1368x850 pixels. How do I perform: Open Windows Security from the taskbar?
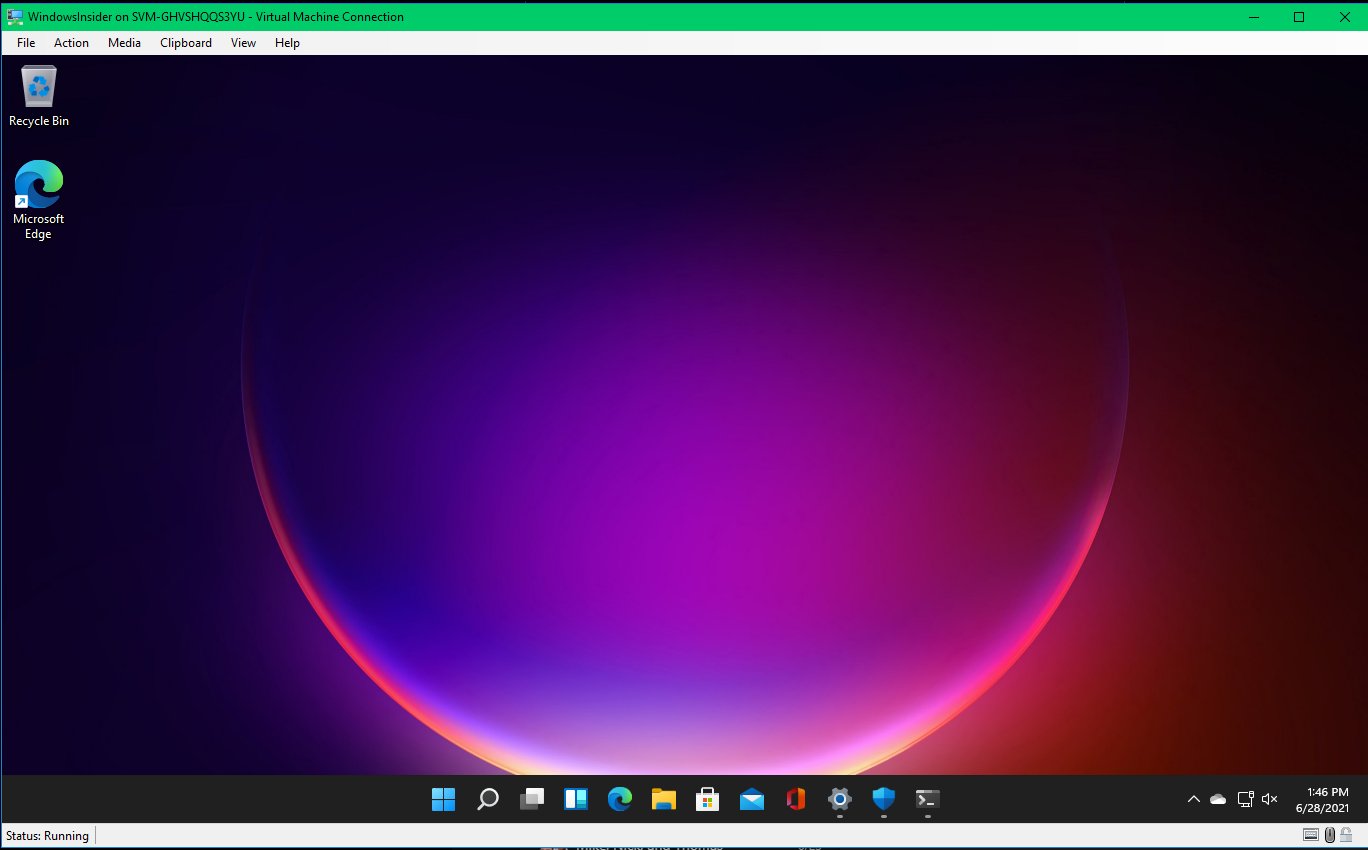(x=883, y=799)
